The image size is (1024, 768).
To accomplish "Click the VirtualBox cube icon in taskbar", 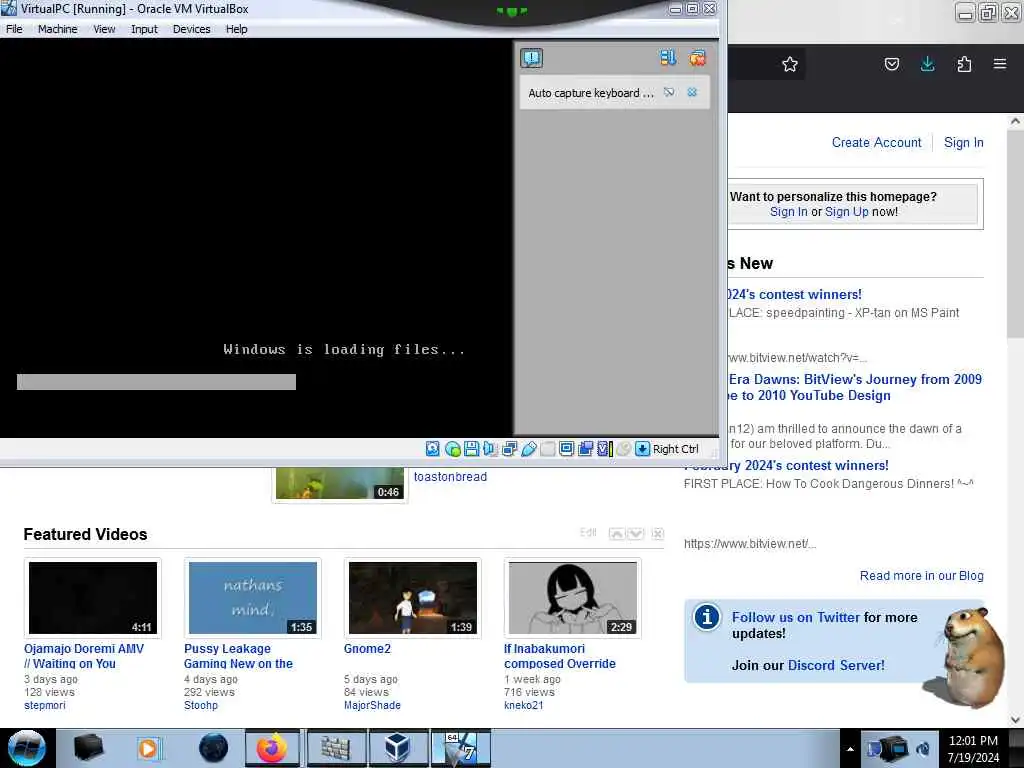I will tap(397, 748).
